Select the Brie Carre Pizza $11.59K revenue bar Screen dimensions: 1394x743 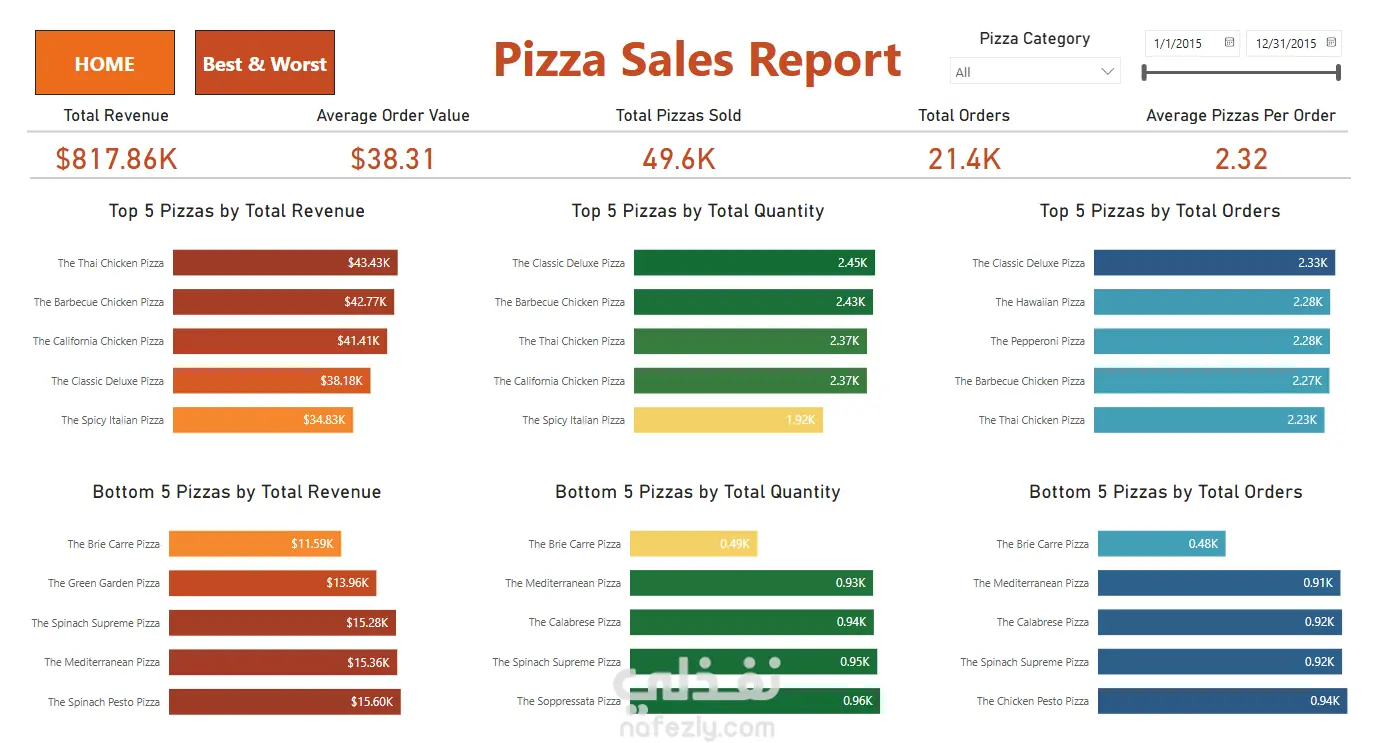pyautogui.click(x=255, y=544)
